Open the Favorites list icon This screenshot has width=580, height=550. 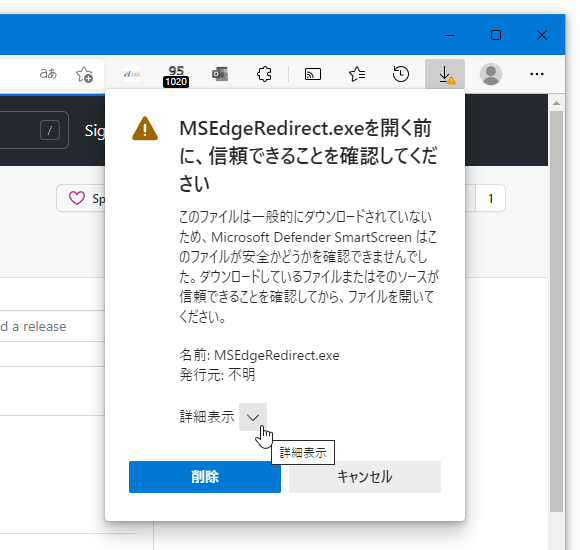tap(357, 74)
